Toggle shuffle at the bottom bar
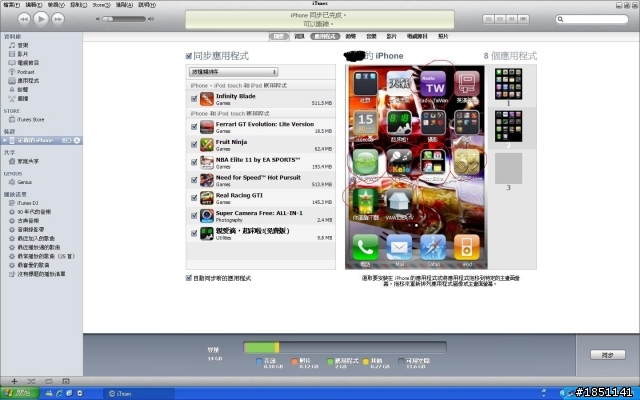Image resolution: width=640 pixels, height=400 pixels. pos(31,381)
